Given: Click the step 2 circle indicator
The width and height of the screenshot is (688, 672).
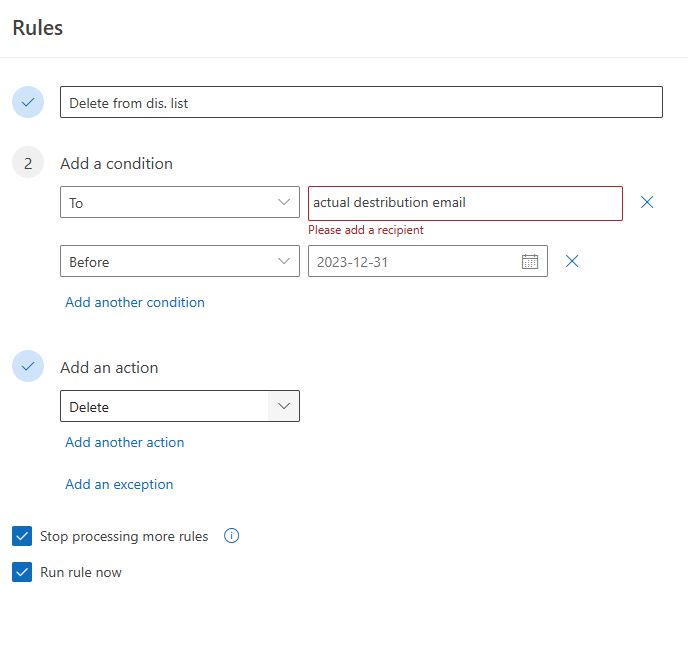Looking at the screenshot, I should pyautogui.click(x=28, y=162).
